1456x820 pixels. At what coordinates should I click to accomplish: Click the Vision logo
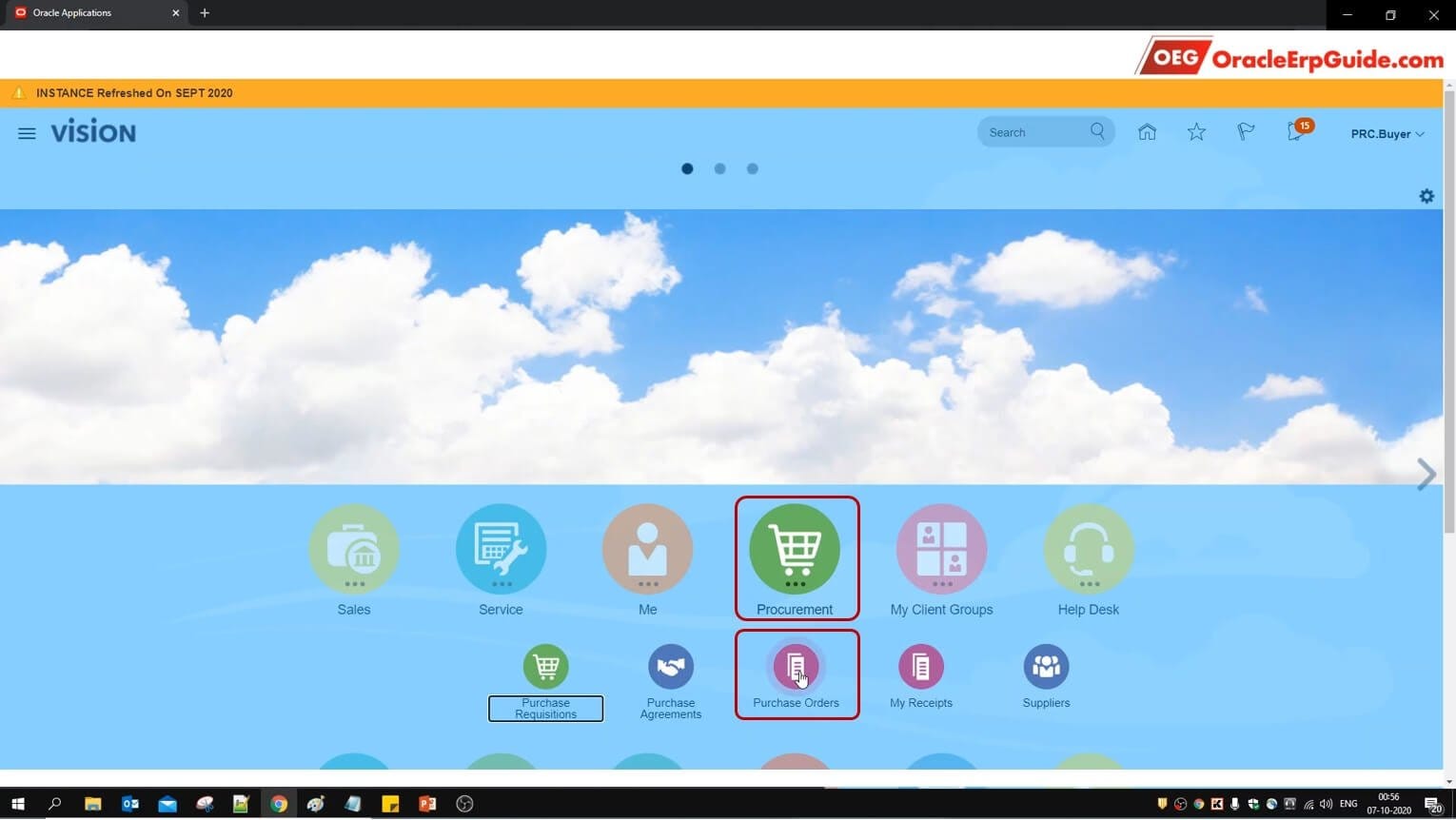(x=93, y=132)
